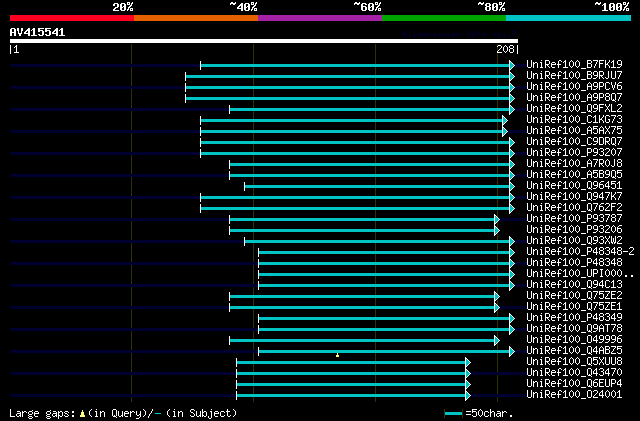Select the UniRef100_Q93XW2 hit name
The image size is (640, 421).
574,241
